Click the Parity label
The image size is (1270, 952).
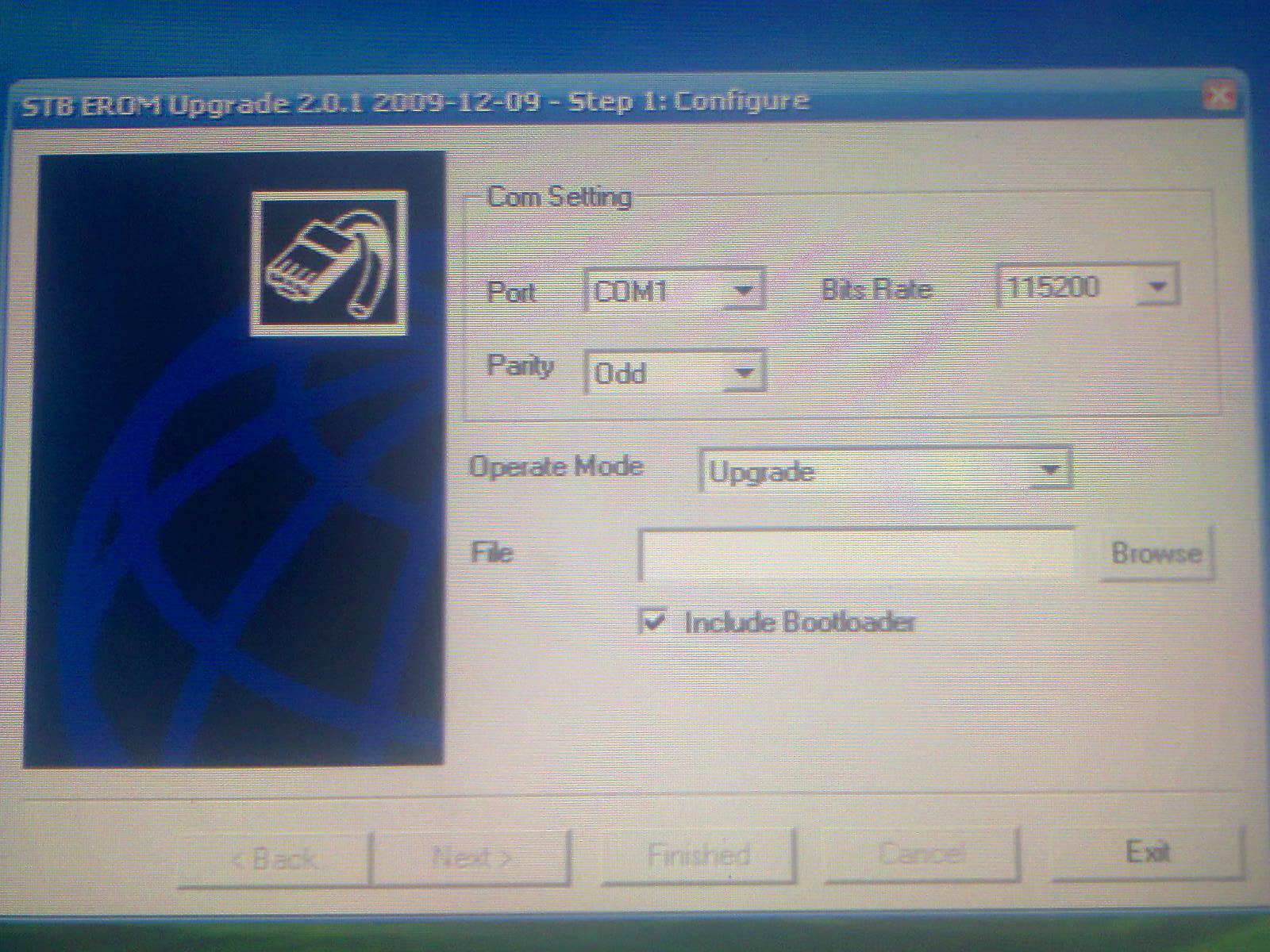(x=520, y=365)
